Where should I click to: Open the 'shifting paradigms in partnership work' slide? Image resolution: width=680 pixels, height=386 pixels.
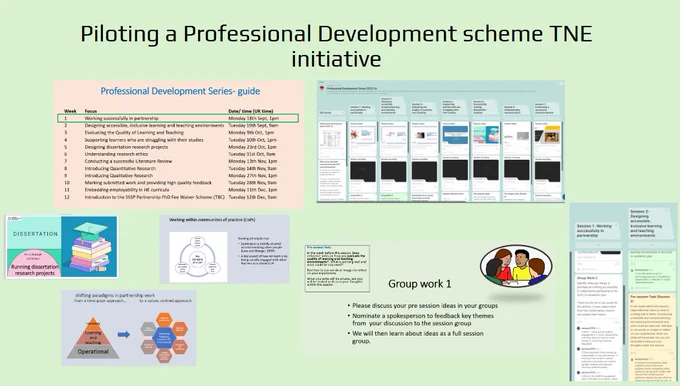[x=129, y=328]
